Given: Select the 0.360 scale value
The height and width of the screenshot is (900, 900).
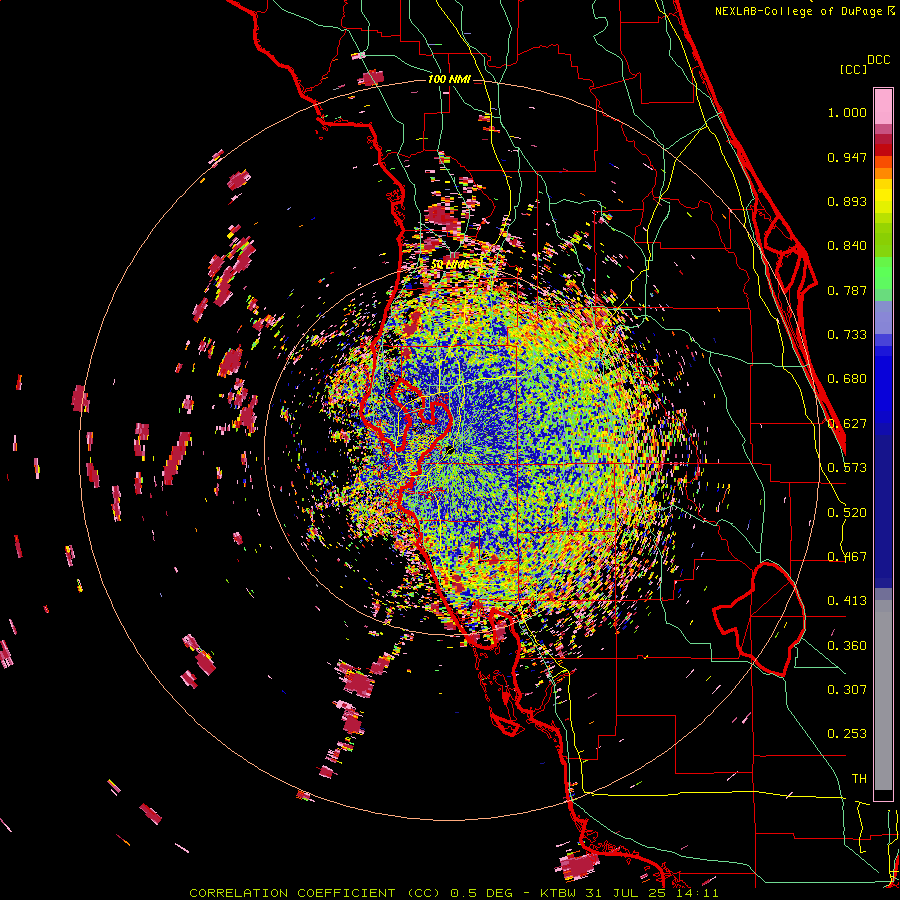Looking at the screenshot, I should coord(847,646).
